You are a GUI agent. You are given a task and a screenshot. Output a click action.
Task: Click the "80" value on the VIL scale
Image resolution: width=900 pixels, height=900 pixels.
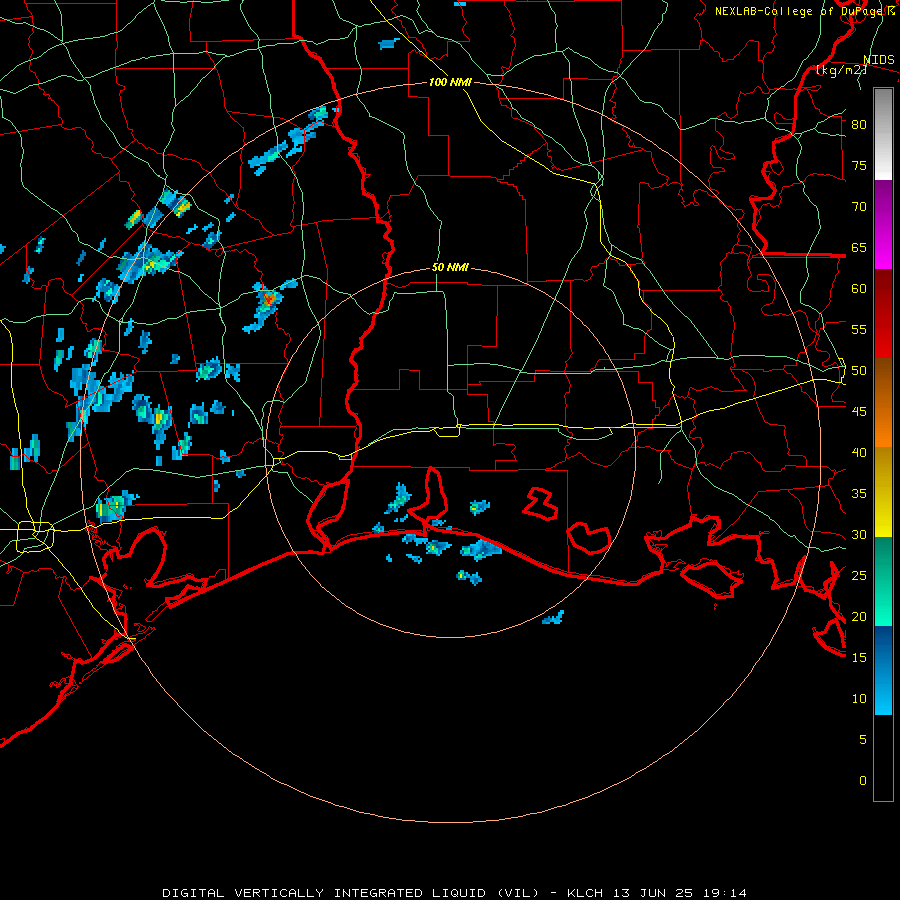point(859,125)
